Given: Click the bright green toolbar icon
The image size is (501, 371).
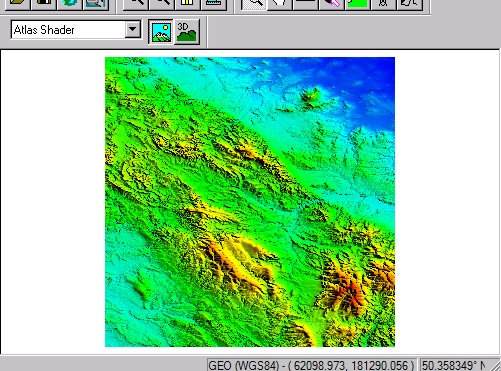Looking at the screenshot, I should [x=358, y=4].
